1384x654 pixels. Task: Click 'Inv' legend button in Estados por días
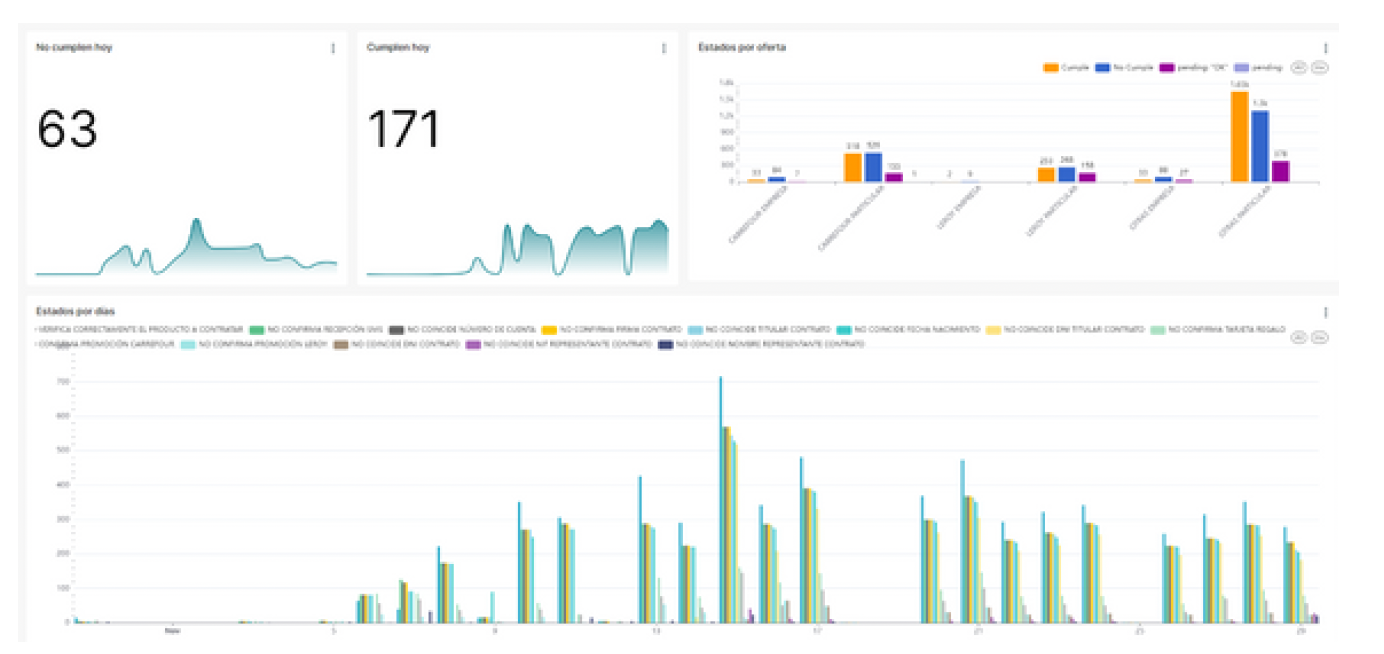pyautogui.click(x=1319, y=337)
